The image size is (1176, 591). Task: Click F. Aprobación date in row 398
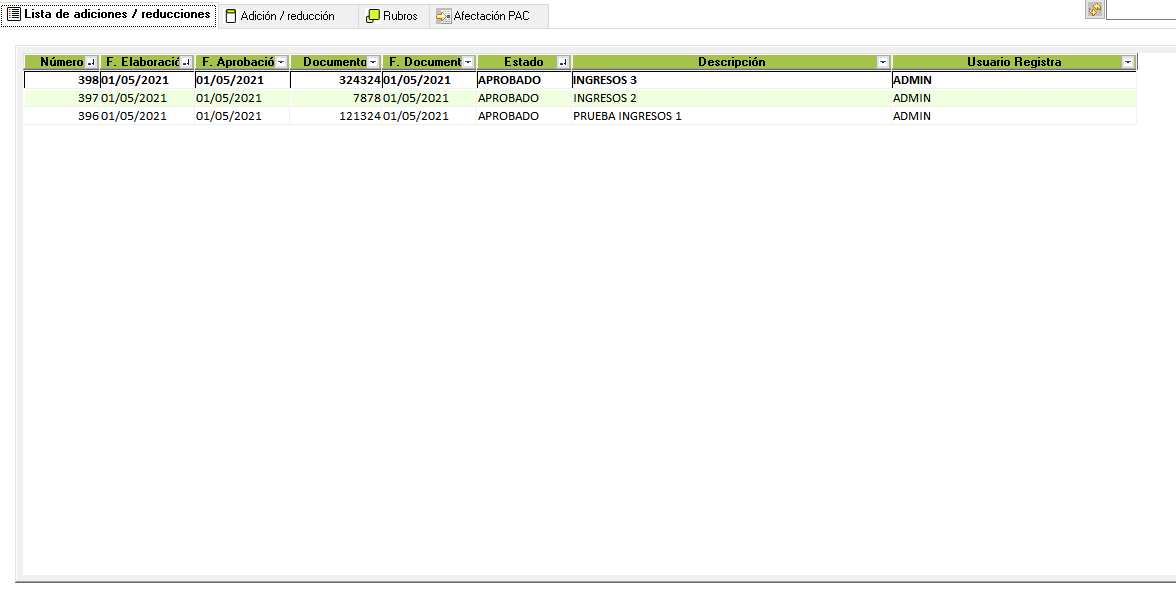point(242,80)
